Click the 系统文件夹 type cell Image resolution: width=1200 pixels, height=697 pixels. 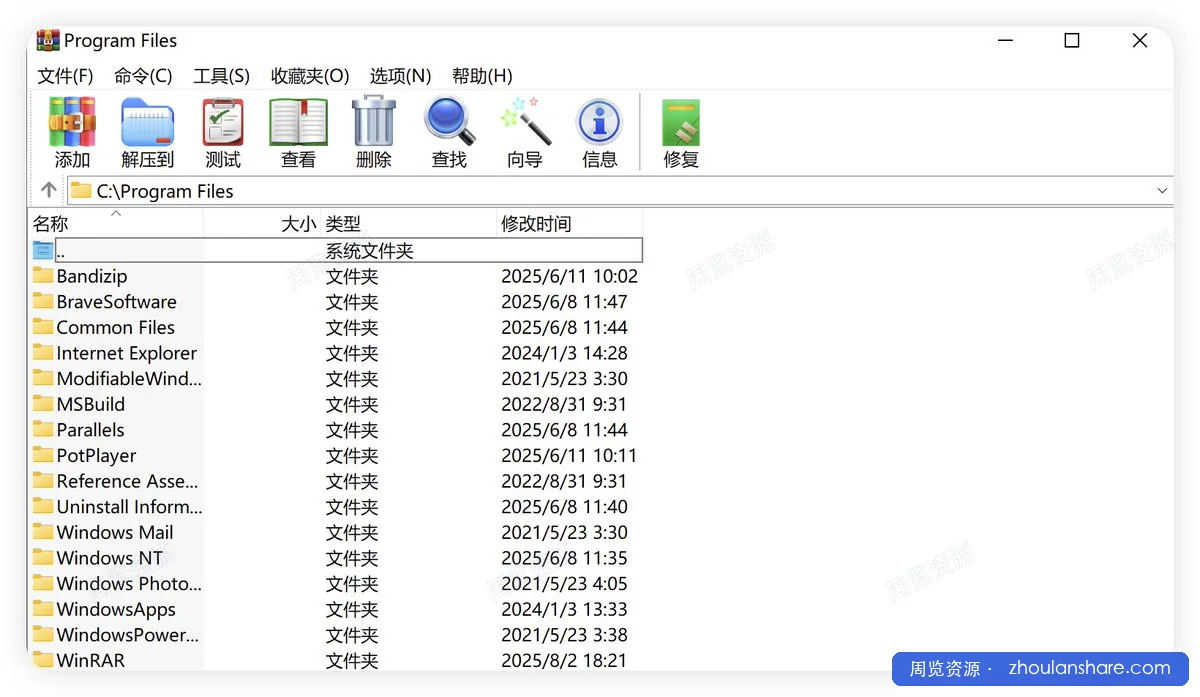(369, 251)
